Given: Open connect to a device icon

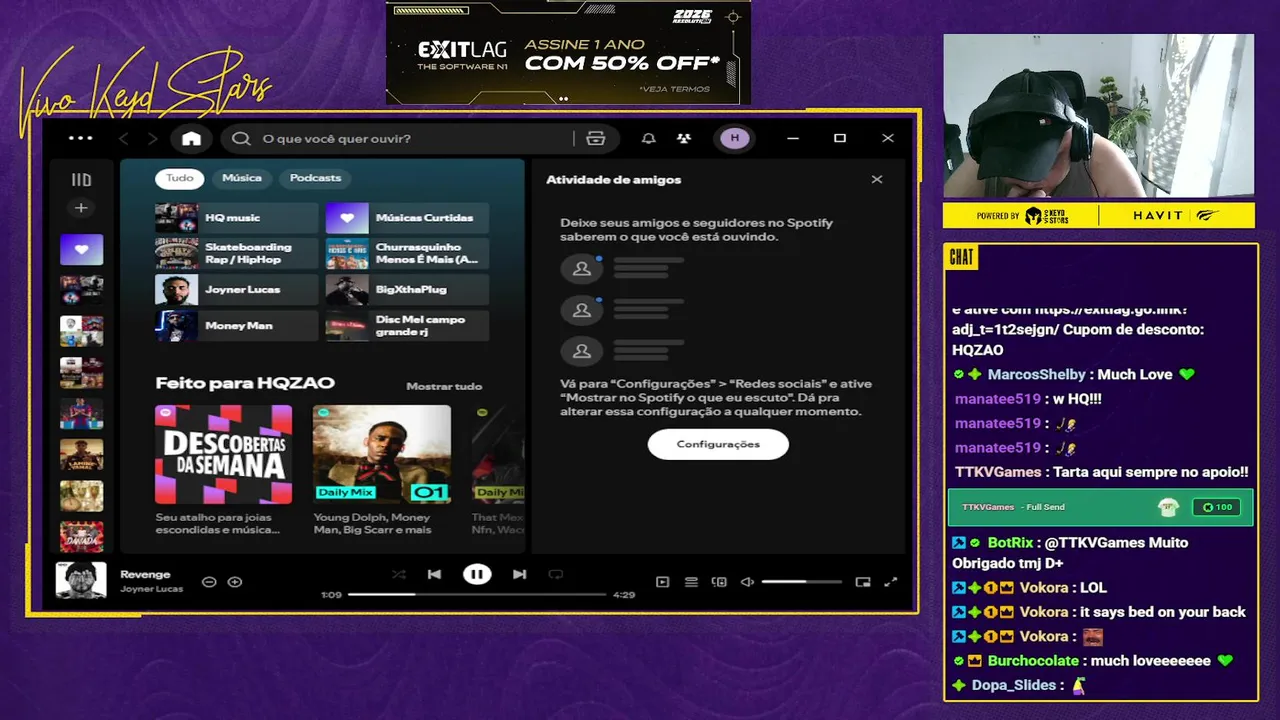Looking at the screenshot, I should (x=719, y=582).
